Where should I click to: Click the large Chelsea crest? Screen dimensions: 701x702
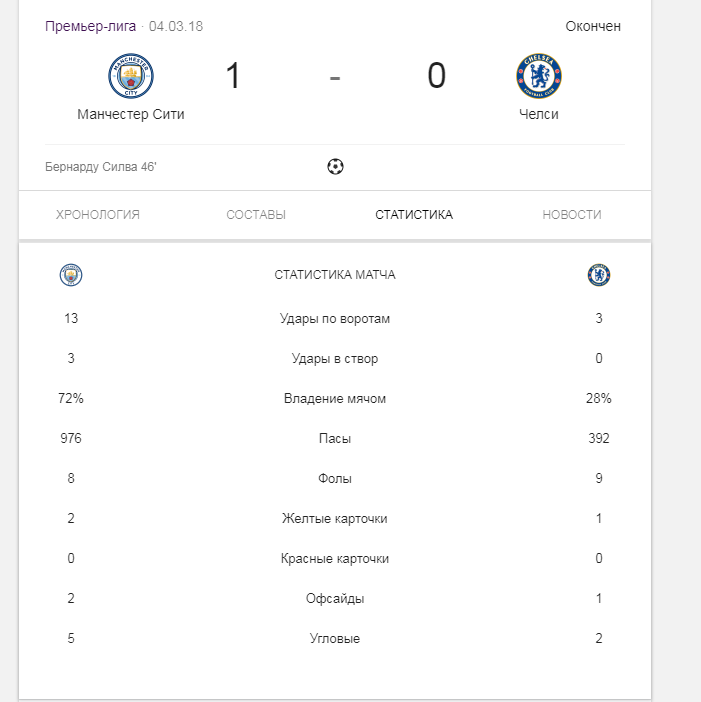pos(539,76)
